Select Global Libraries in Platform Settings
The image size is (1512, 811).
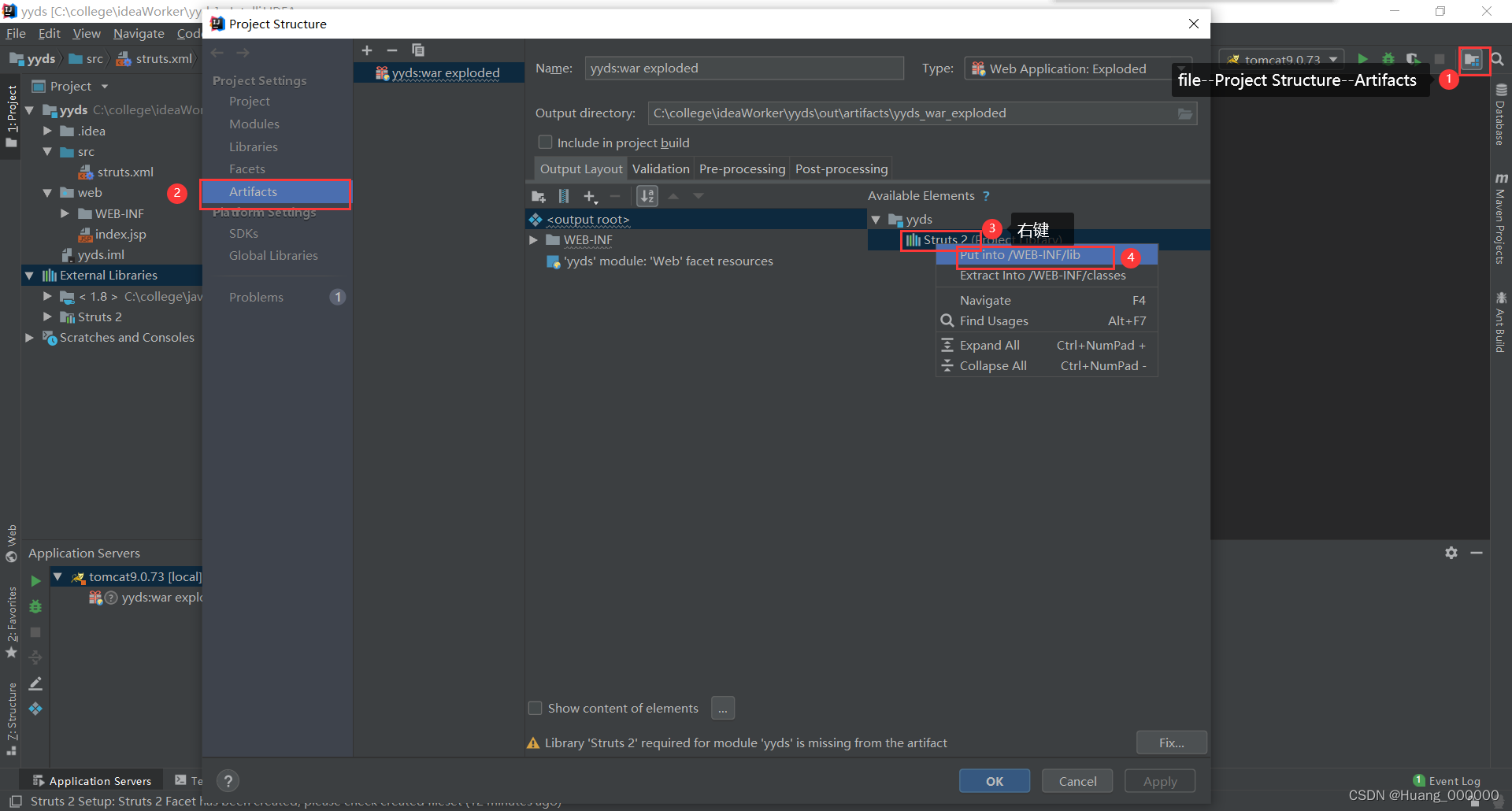click(x=273, y=255)
